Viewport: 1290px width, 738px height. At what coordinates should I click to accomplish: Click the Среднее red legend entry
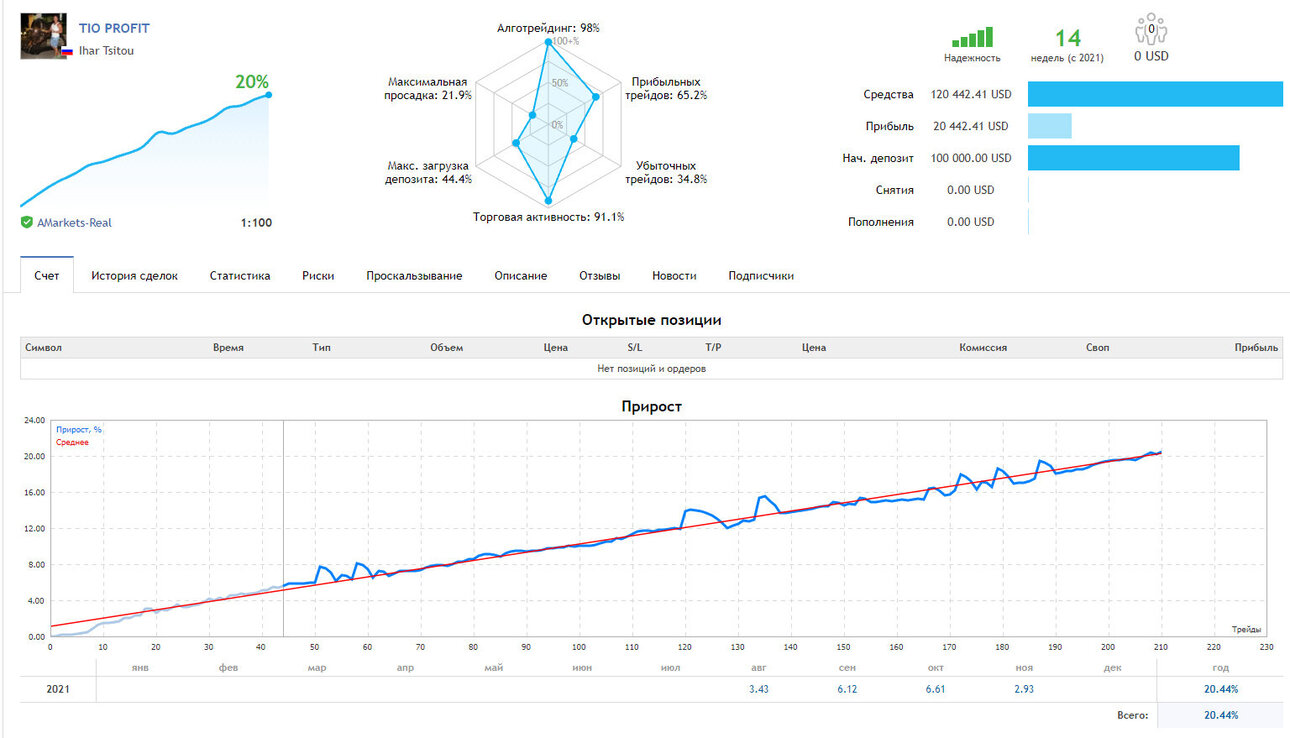(x=72, y=442)
